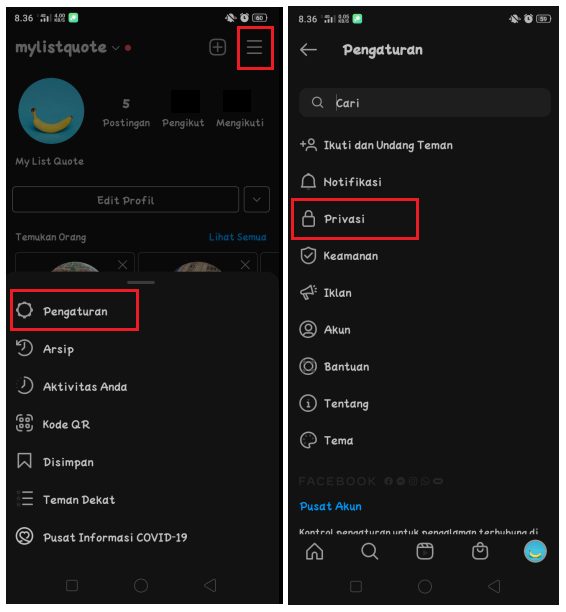Tap the Lihat Semua link
The height and width of the screenshot is (612, 566).
click(237, 237)
